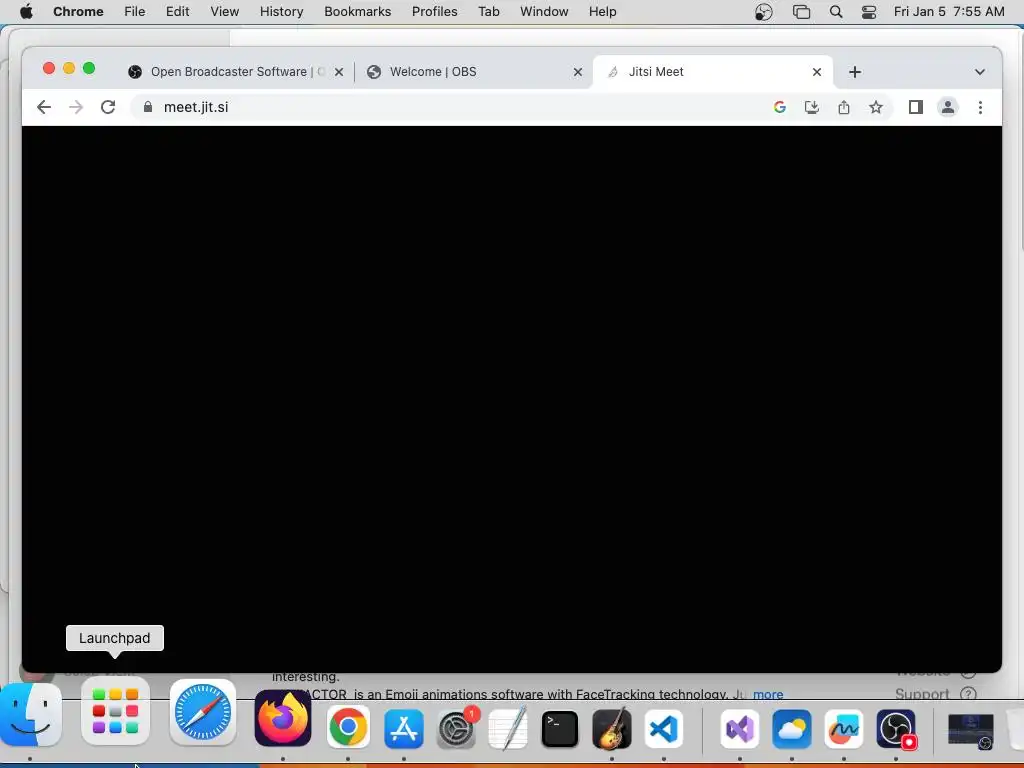Click the Chrome icon in the Dock
The width and height of the screenshot is (1024, 768).
click(348, 726)
